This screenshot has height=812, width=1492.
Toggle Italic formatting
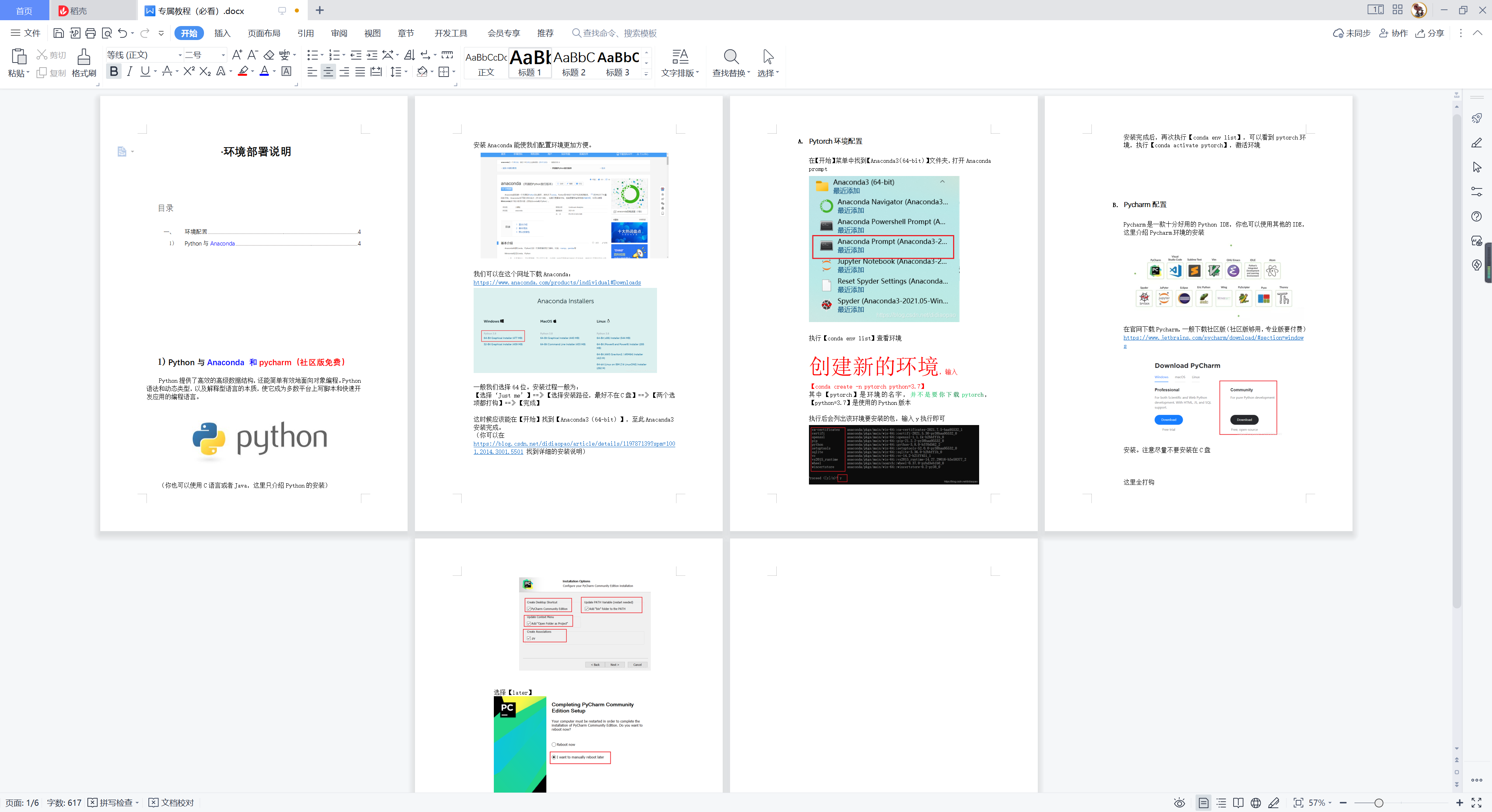(x=130, y=71)
